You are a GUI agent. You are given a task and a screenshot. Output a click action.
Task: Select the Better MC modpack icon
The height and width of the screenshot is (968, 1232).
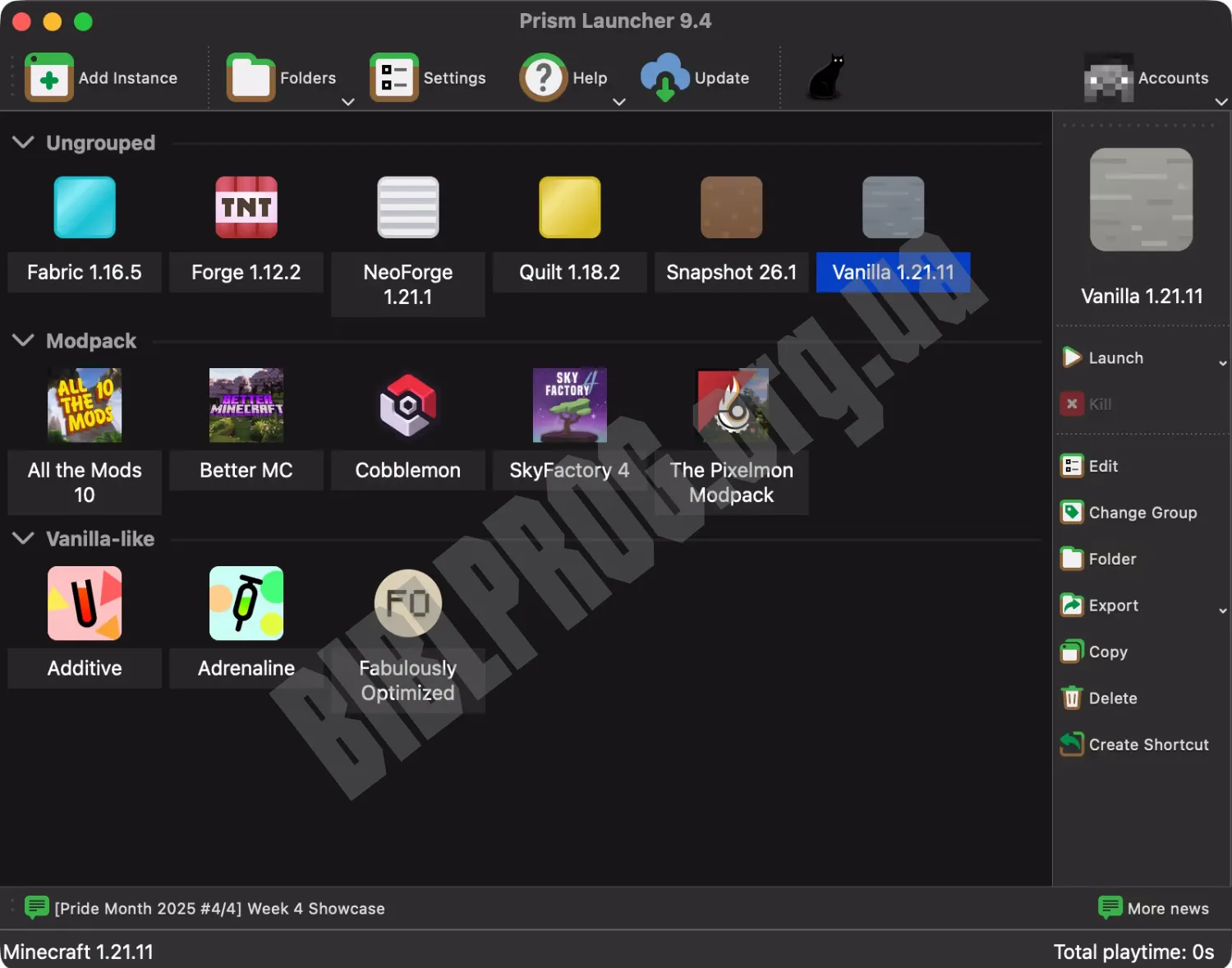coord(246,405)
